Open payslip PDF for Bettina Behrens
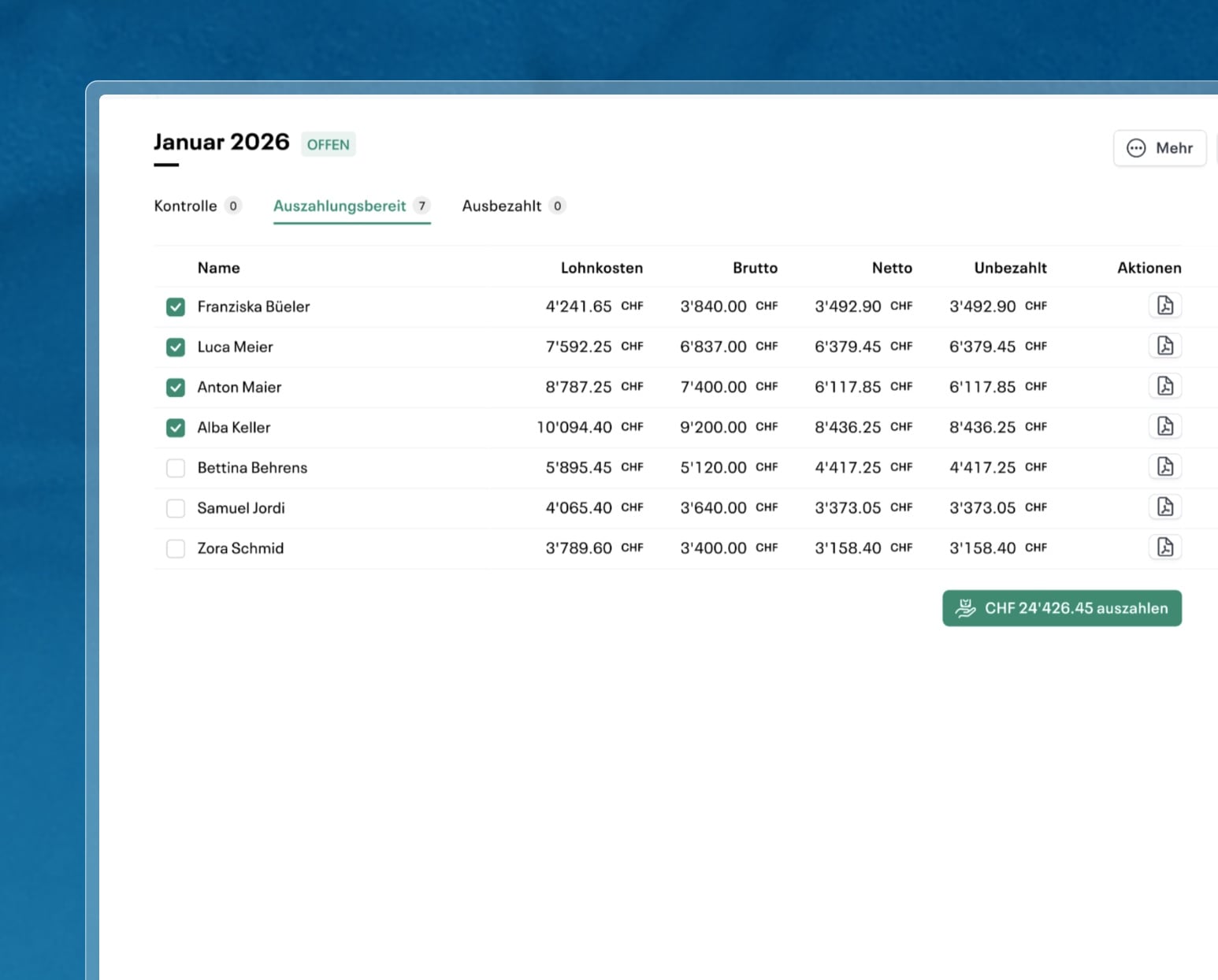The height and width of the screenshot is (980, 1218). (1165, 466)
